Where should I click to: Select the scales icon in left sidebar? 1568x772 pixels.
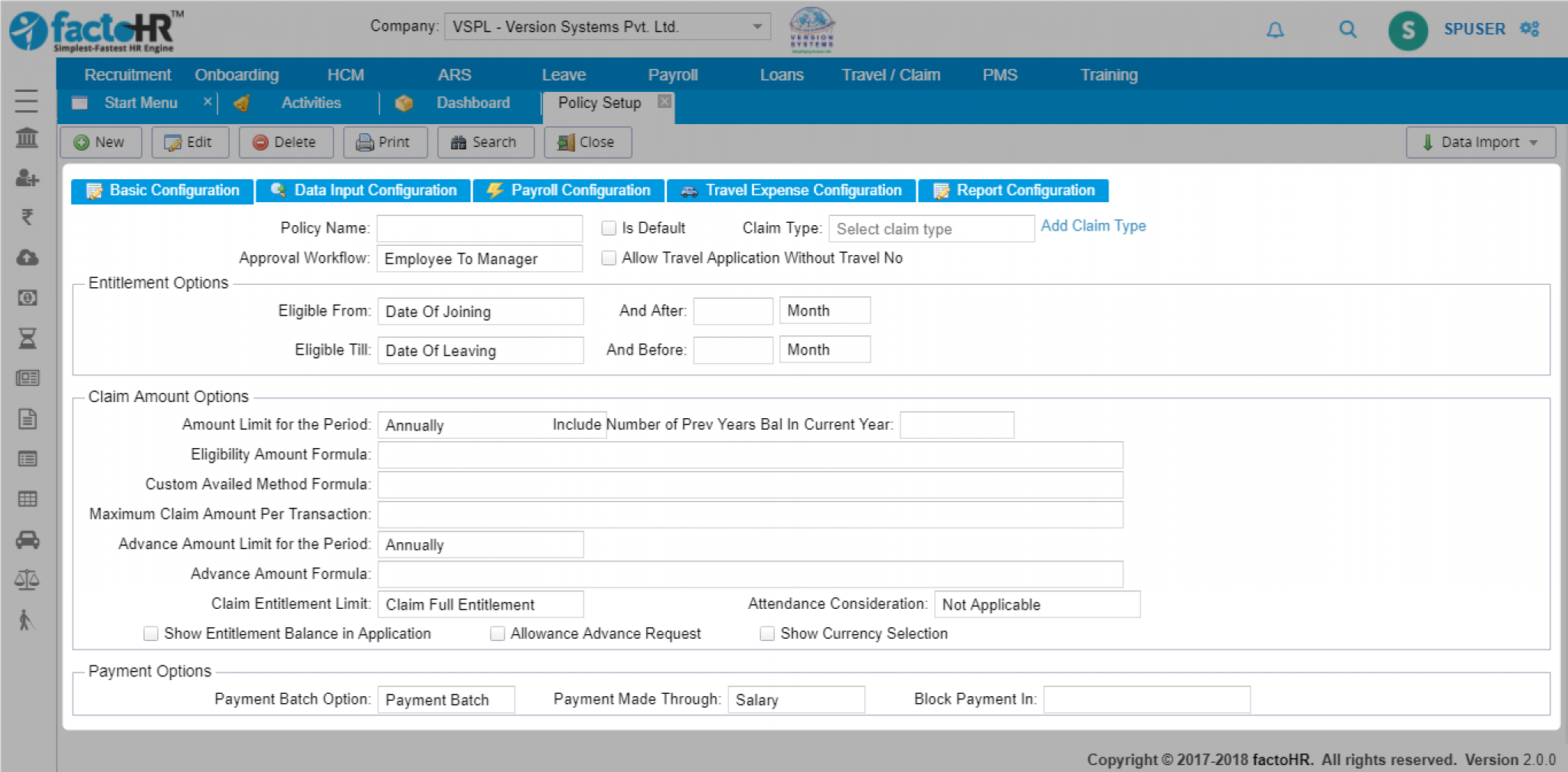pyautogui.click(x=28, y=580)
